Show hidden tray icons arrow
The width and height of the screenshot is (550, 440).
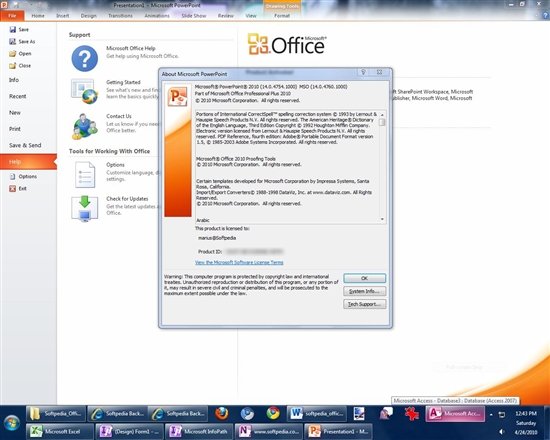(x=491, y=414)
